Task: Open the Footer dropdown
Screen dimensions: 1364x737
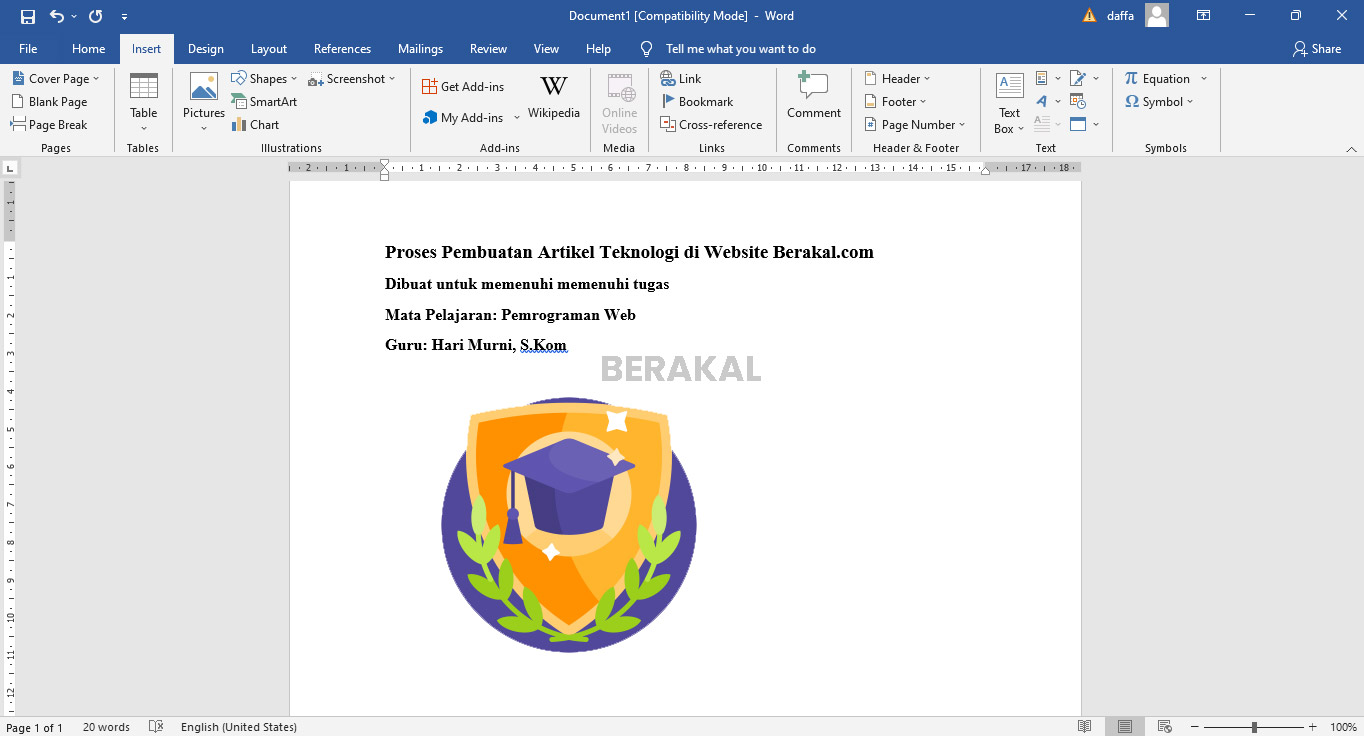Action: [896, 102]
